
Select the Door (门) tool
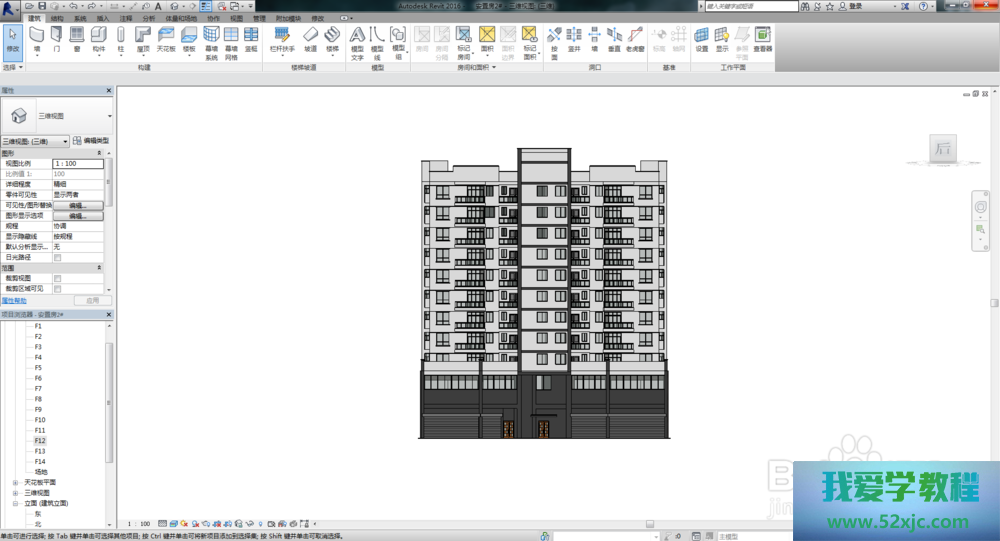[57, 38]
